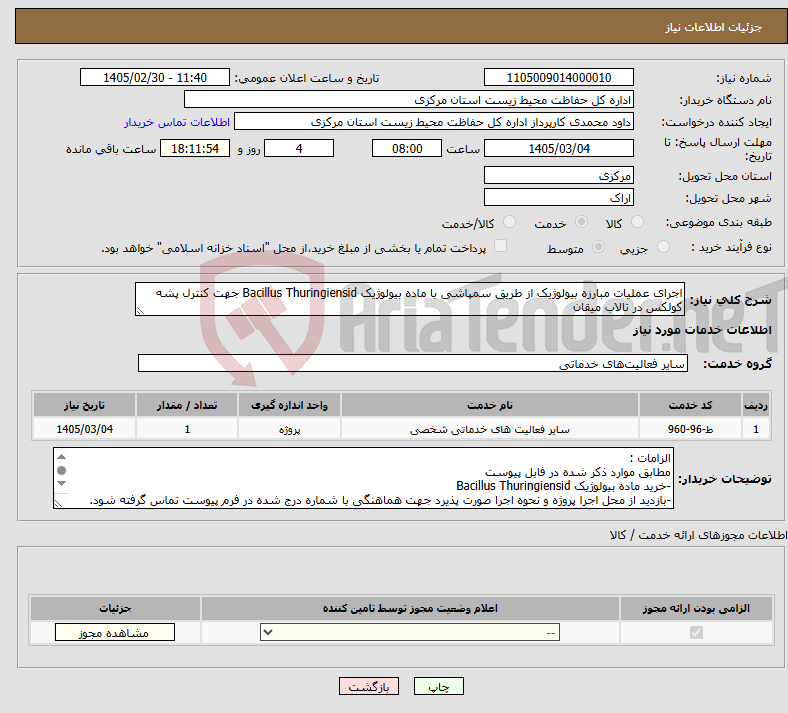The width and height of the screenshot is (788, 713).
Task: Select the خدمت radio button
Action: click(x=581, y=222)
